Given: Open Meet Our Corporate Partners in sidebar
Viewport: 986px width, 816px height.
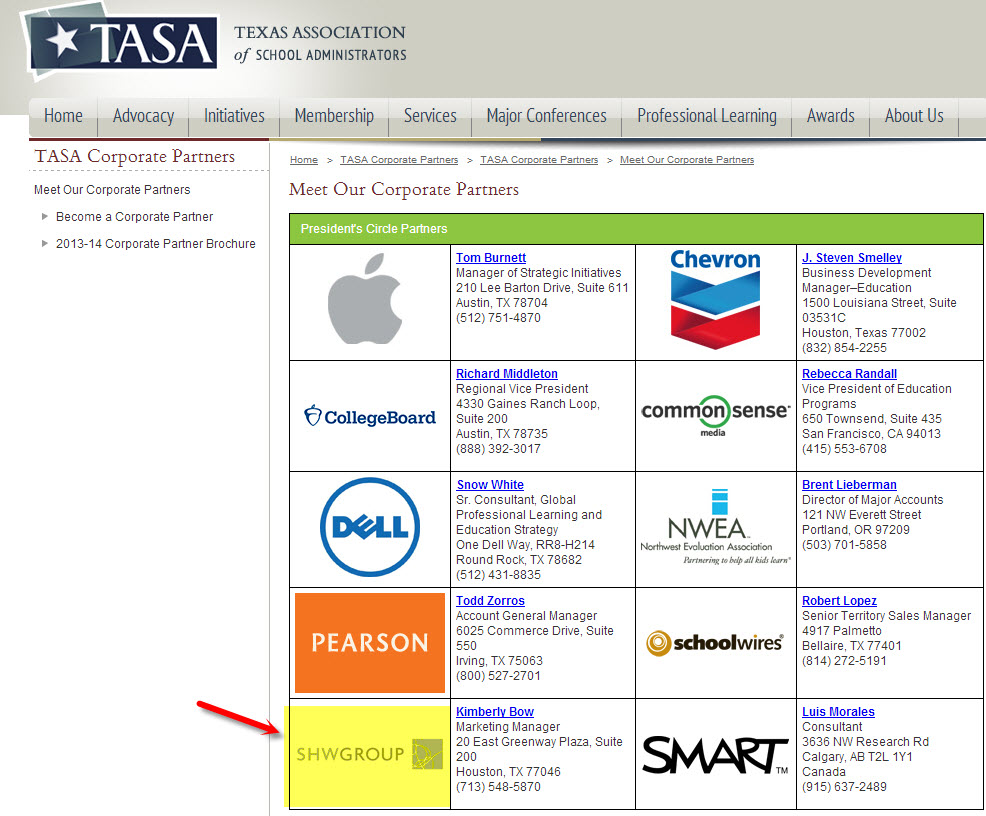Looking at the screenshot, I should [112, 190].
